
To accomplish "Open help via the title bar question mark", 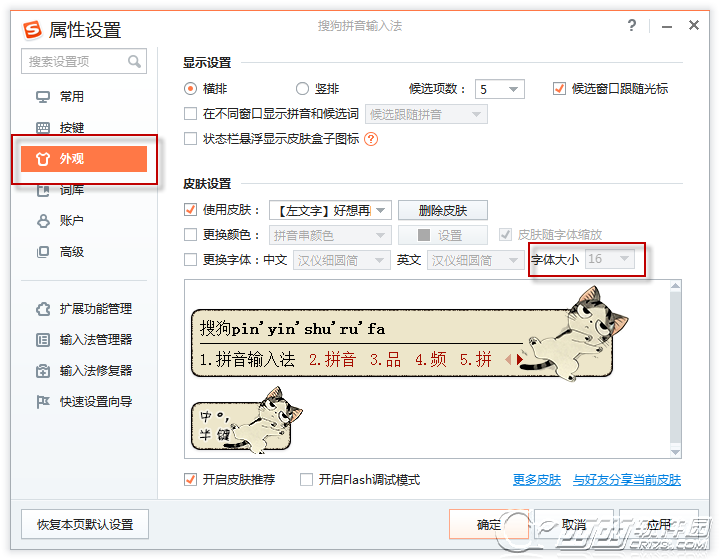I will click(632, 25).
